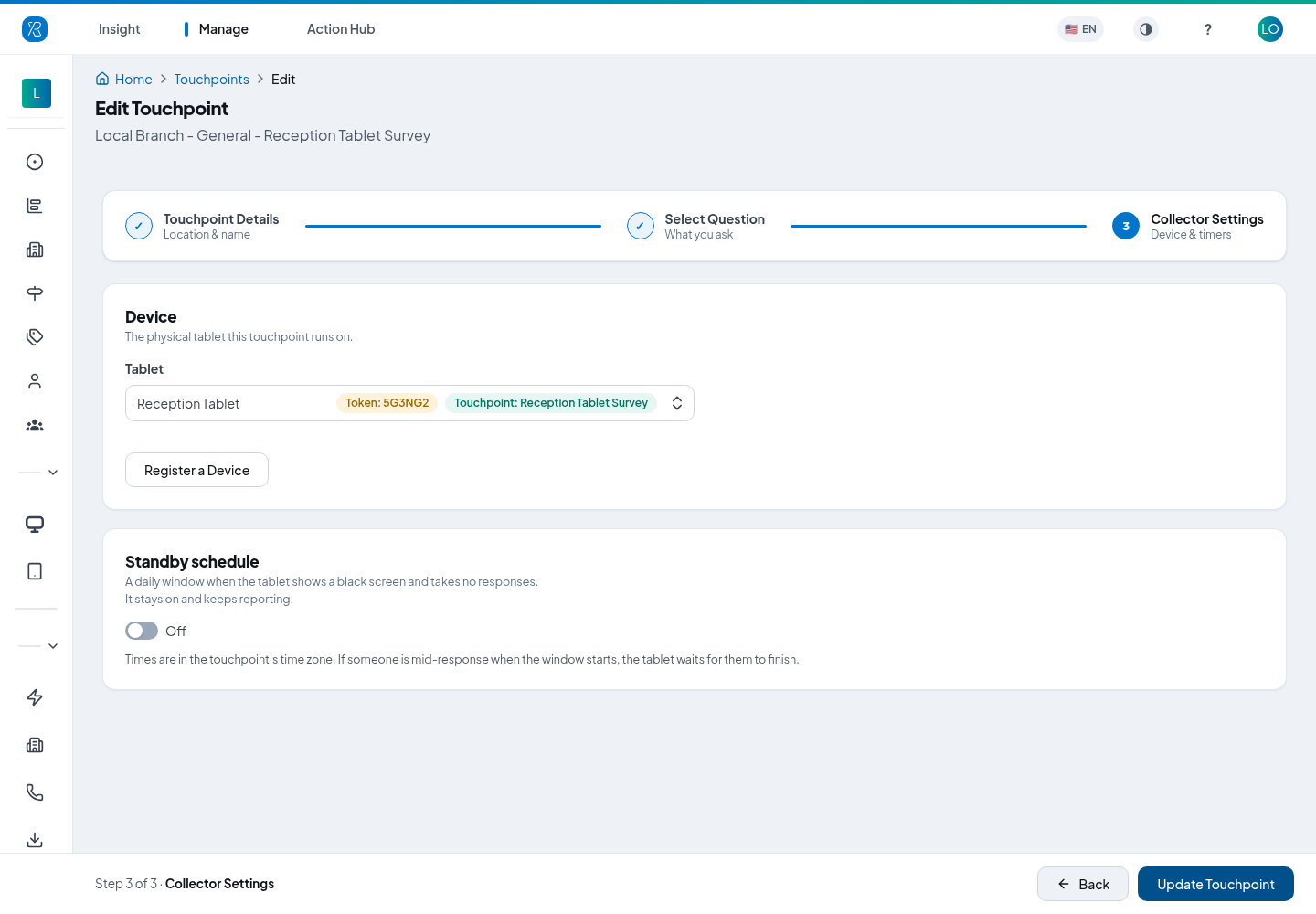This screenshot has height=914, width=1316.
Task: Click the bar chart sidebar icon
Action: [x=35, y=206]
